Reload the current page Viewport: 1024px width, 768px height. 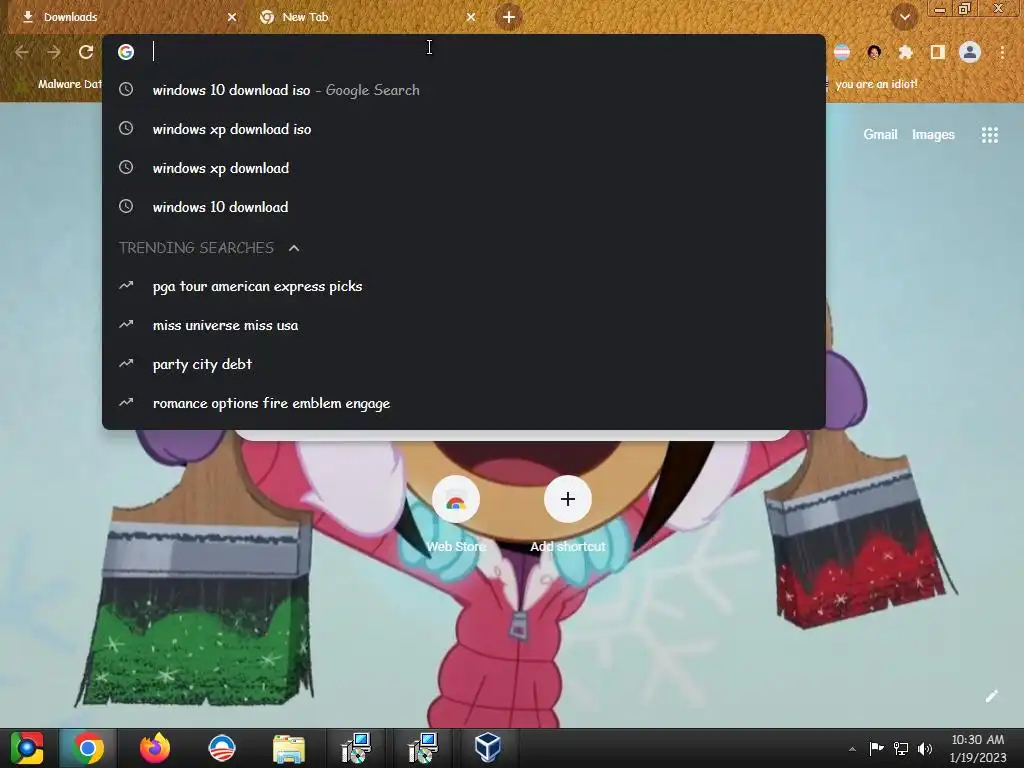coord(86,52)
